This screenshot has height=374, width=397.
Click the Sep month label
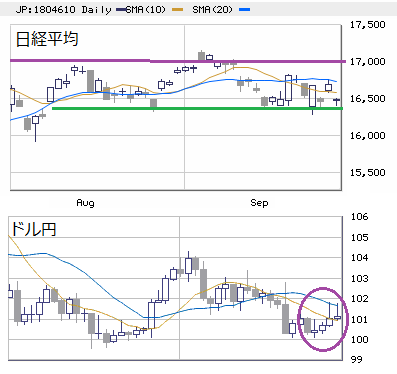coord(259,203)
